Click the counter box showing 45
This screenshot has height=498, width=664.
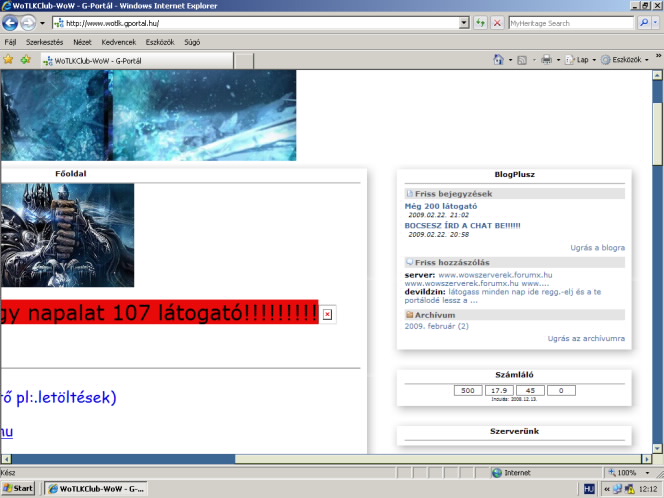[x=530, y=390]
